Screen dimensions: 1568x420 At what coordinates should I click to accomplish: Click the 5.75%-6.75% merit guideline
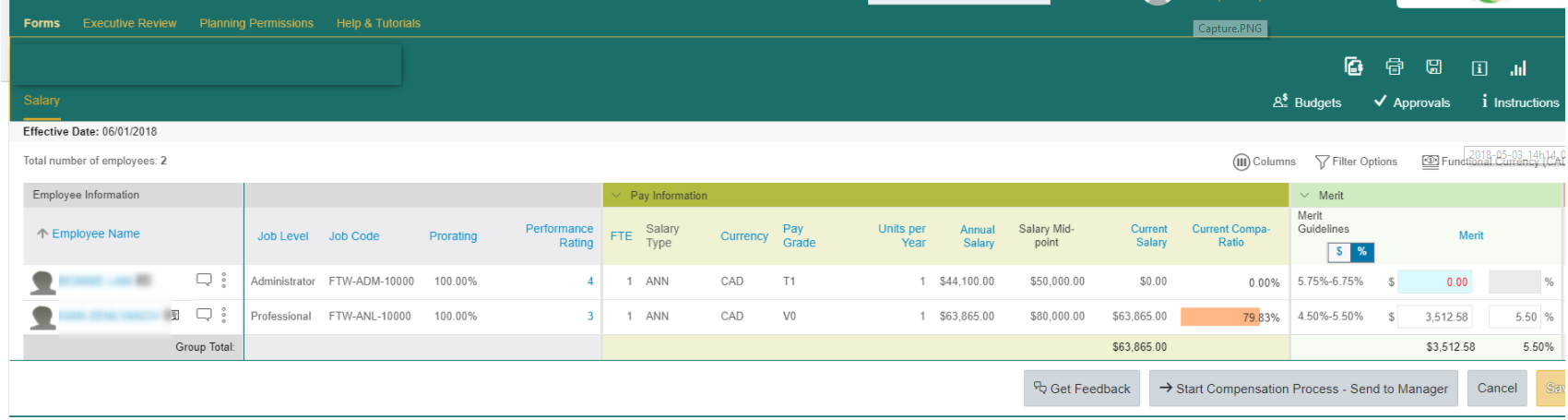[1330, 282]
